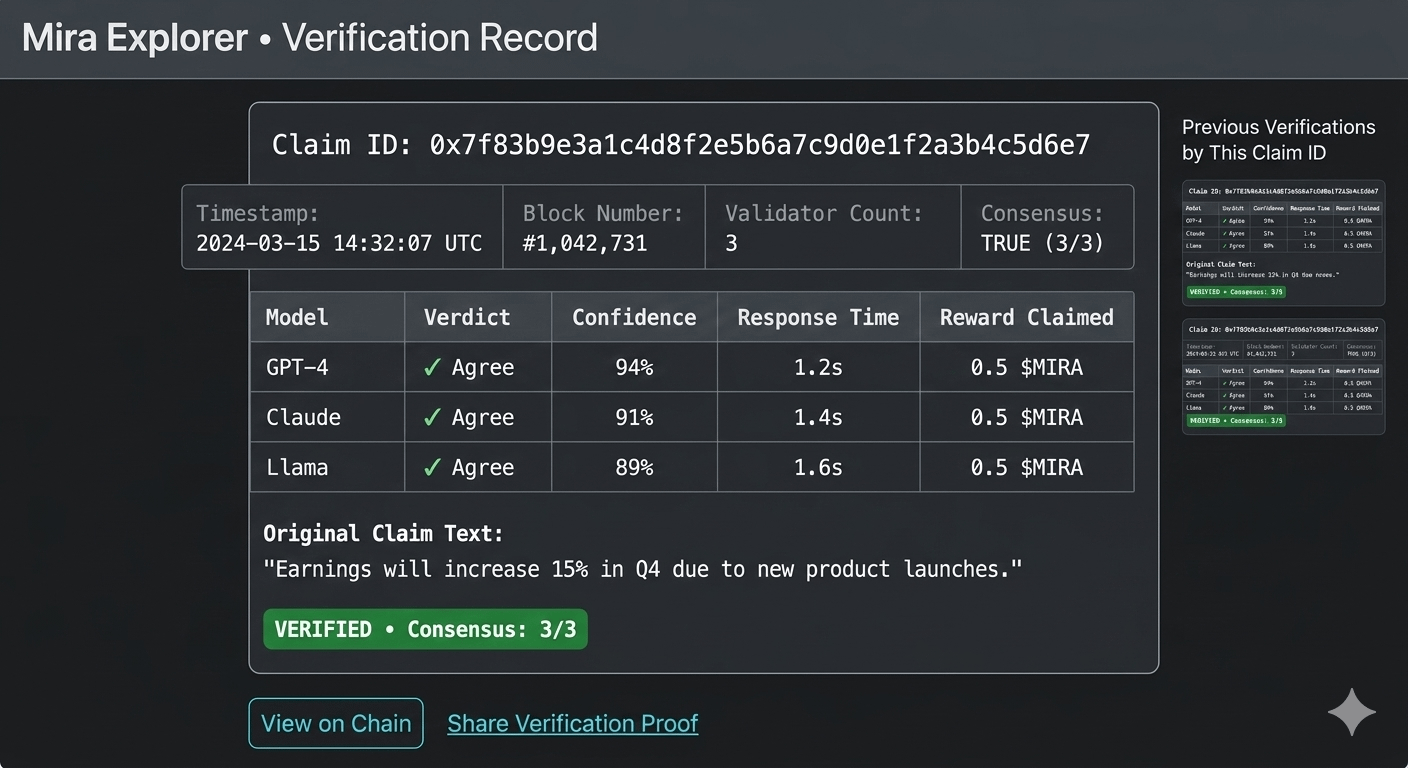Click the sparkle star icon in corner

coord(1352,712)
